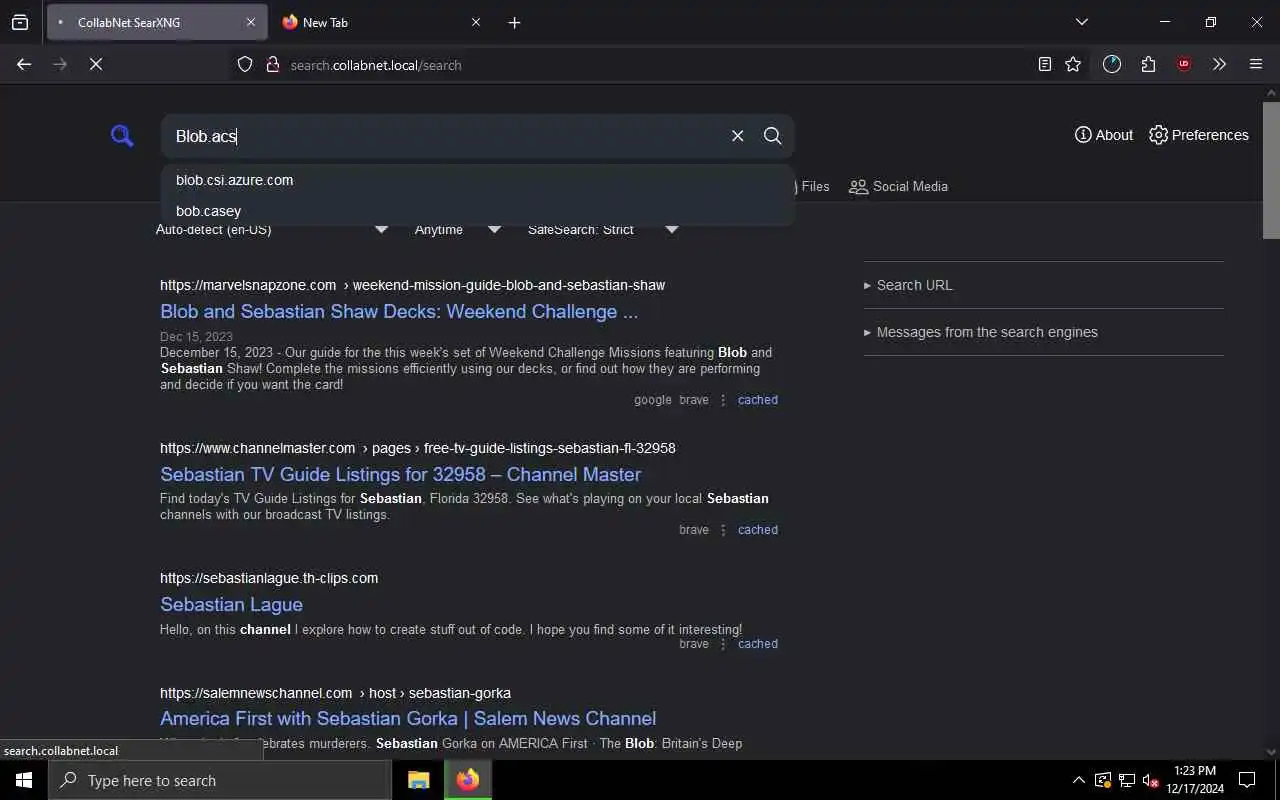This screenshot has width=1280, height=800.
Task: Switch to the Social Media tab
Action: [x=898, y=186]
